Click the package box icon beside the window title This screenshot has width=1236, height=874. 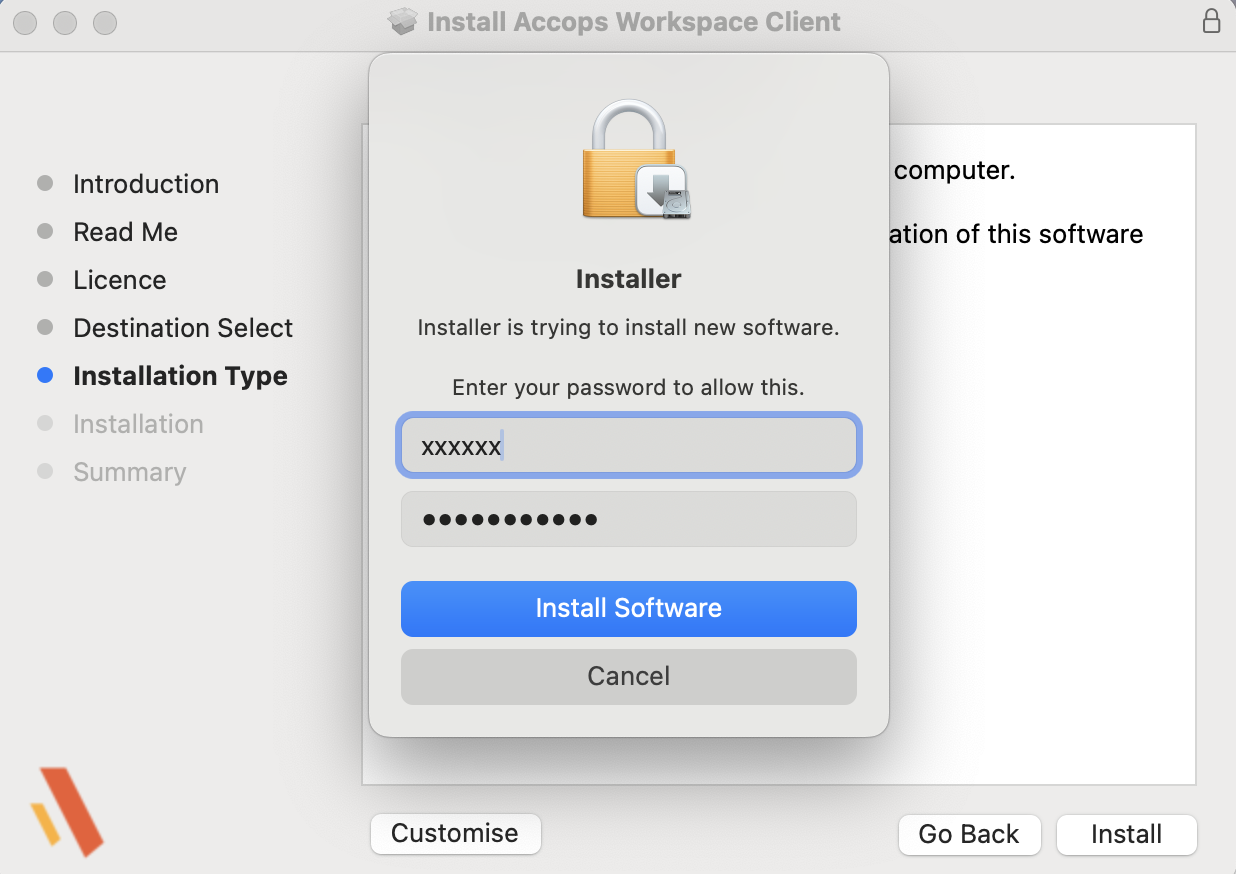tap(403, 22)
